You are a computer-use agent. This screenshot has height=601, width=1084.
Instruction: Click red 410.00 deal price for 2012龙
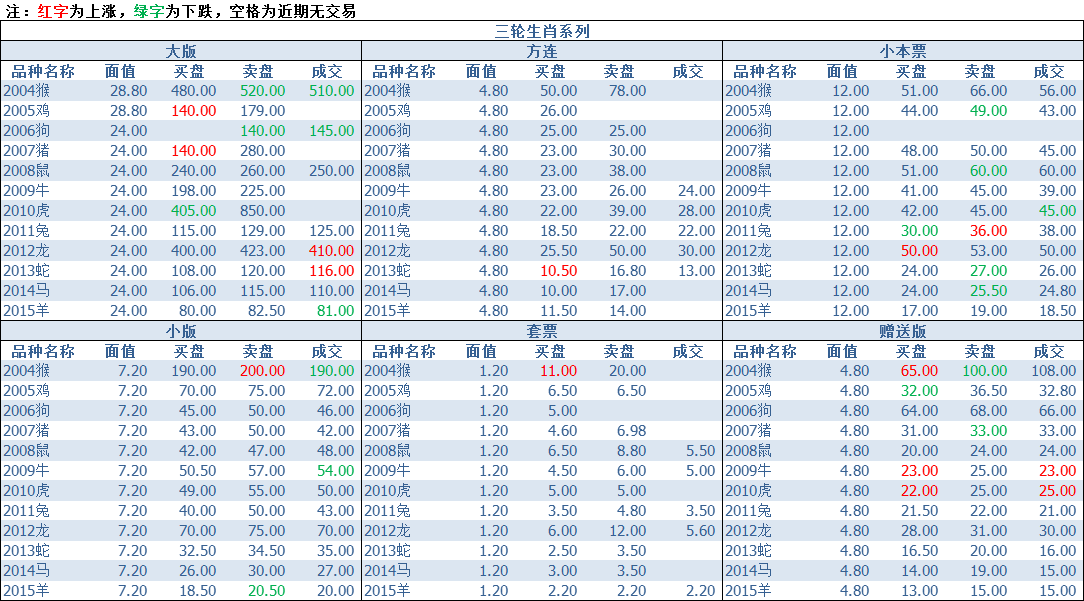point(332,251)
